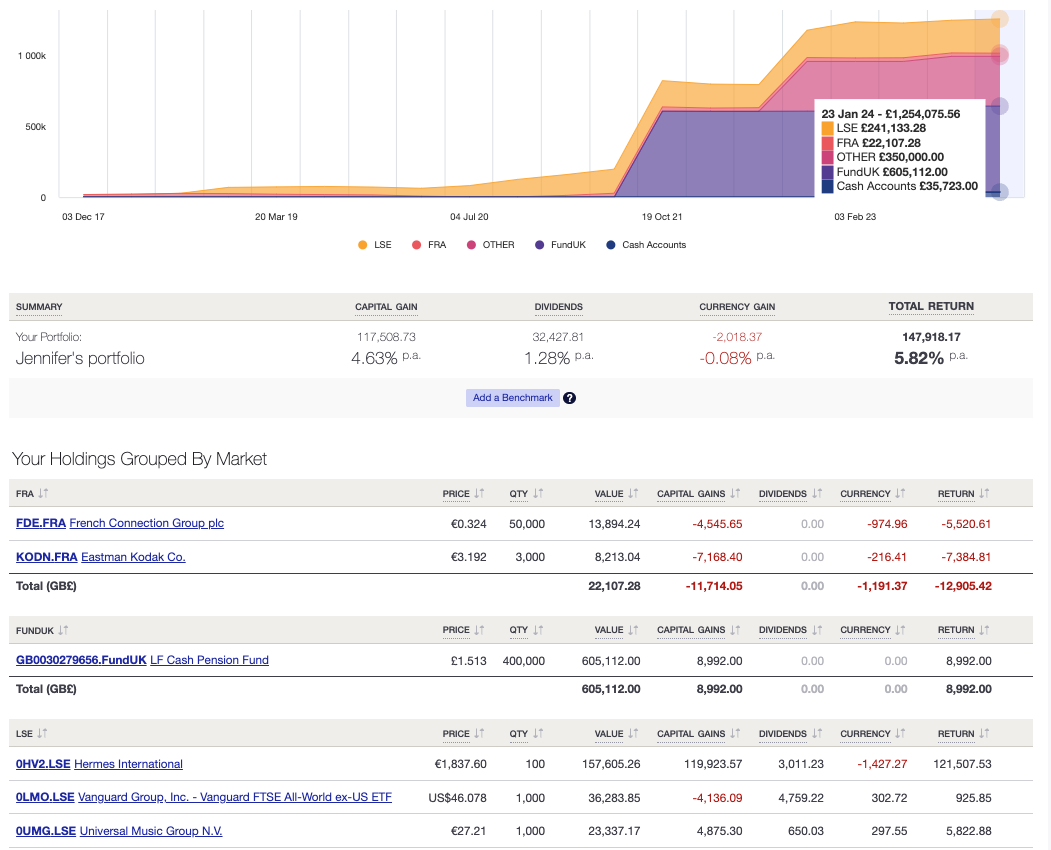
Task: Open the Hermes International holding page
Action: (x=128, y=764)
